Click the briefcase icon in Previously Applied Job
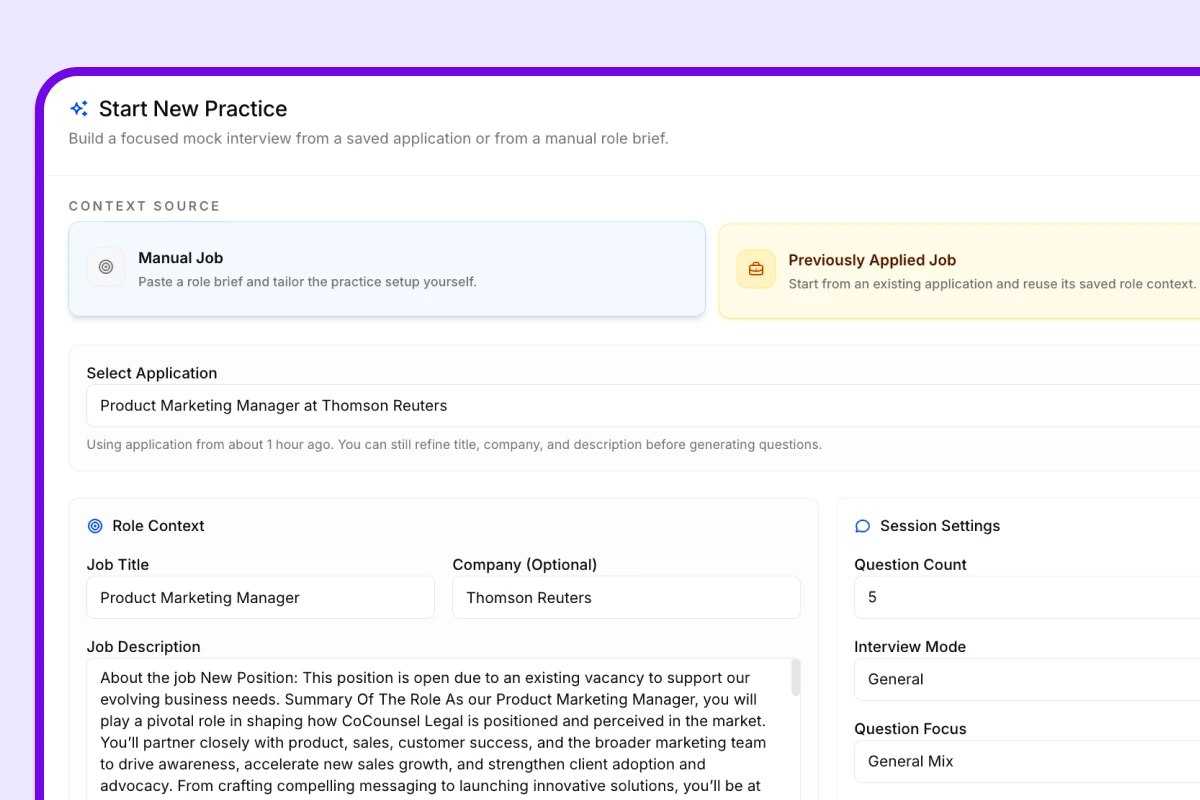 [x=756, y=269]
